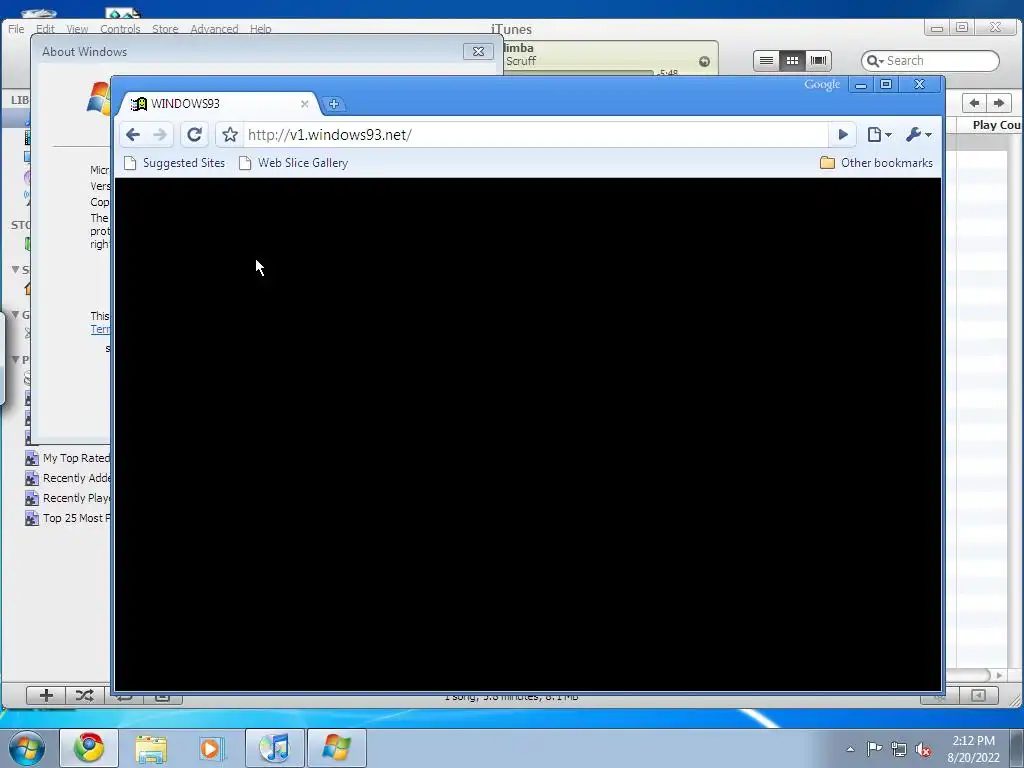Click iTunes browse forward arrow
This screenshot has height=768, width=1024.
pyautogui.click(x=999, y=103)
